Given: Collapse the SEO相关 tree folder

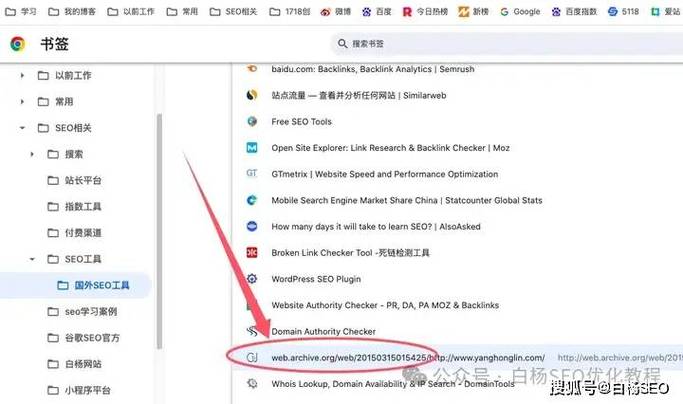Looking at the screenshot, I should coord(22,128).
